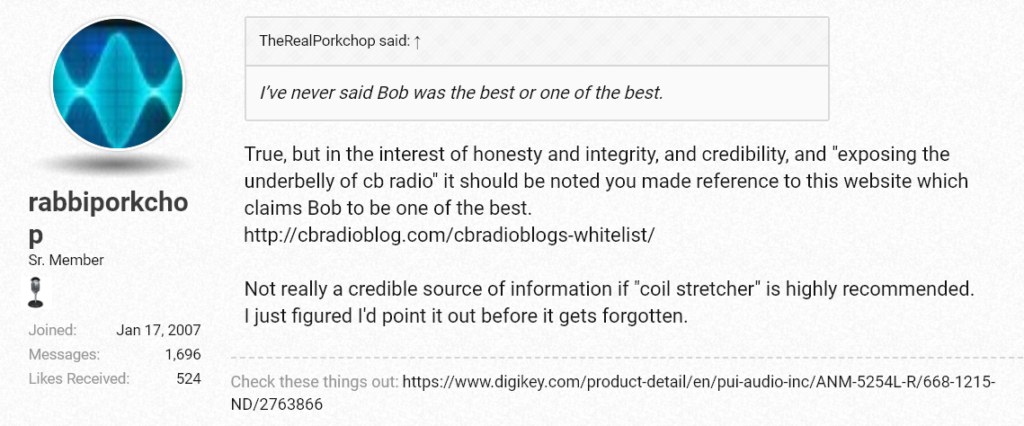Click the Sr. Member title label
1024x426 pixels.
click(x=66, y=260)
